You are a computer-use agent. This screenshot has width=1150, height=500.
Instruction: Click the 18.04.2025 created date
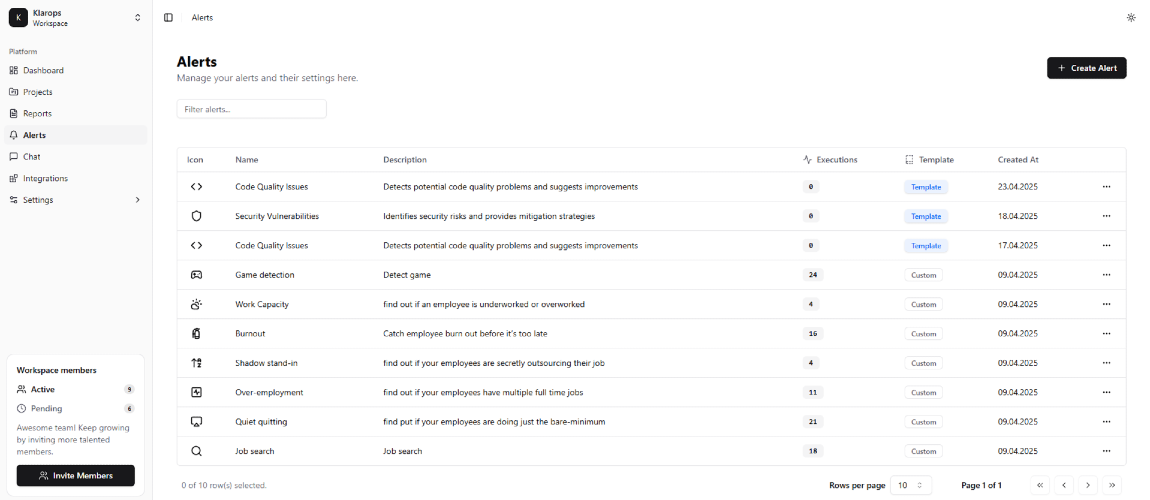(x=1018, y=216)
